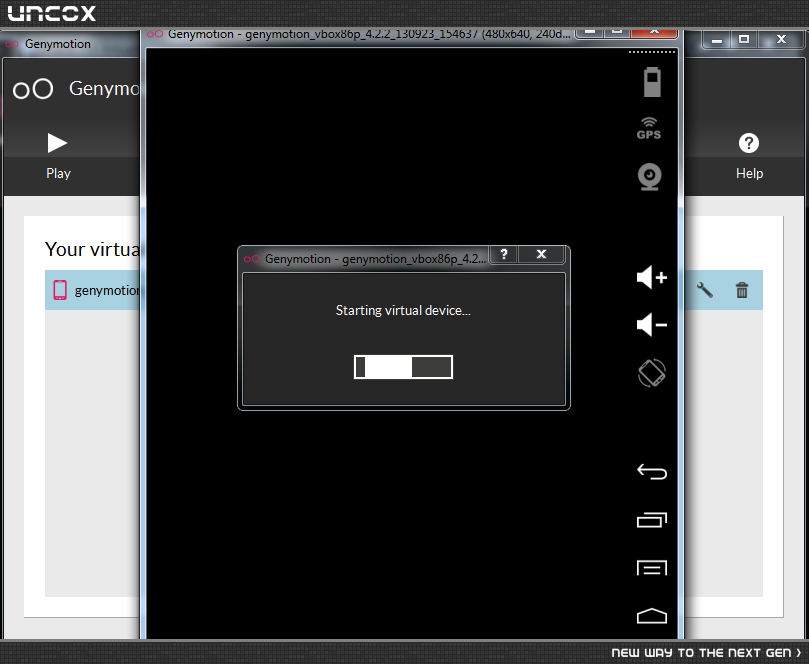Click the Your virtual devices heading
This screenshot has width=809, height=664.
click(92, 249)
